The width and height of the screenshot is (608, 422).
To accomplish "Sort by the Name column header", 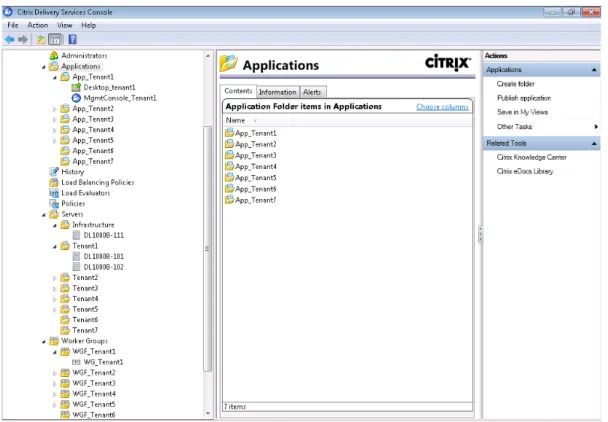I will [258, 120].
